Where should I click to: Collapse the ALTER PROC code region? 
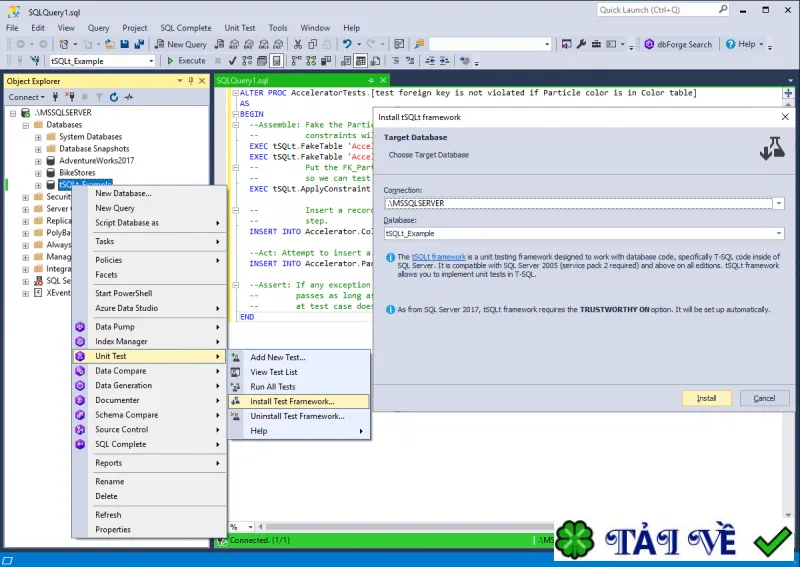(x=236, y=93)
